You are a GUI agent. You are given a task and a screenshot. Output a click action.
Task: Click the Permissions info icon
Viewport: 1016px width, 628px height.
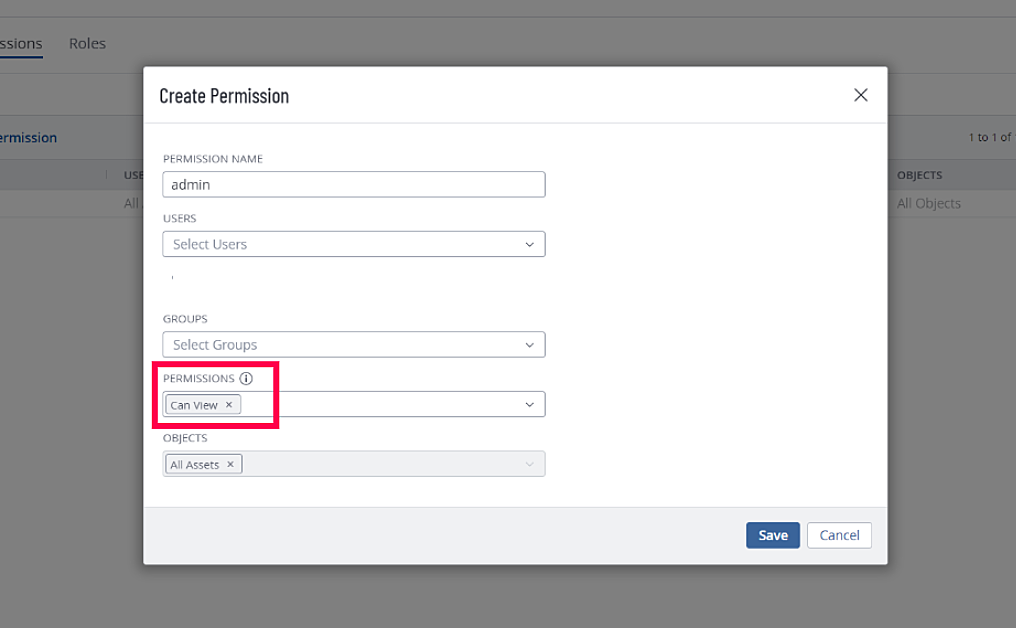click(x=246, y=379)
